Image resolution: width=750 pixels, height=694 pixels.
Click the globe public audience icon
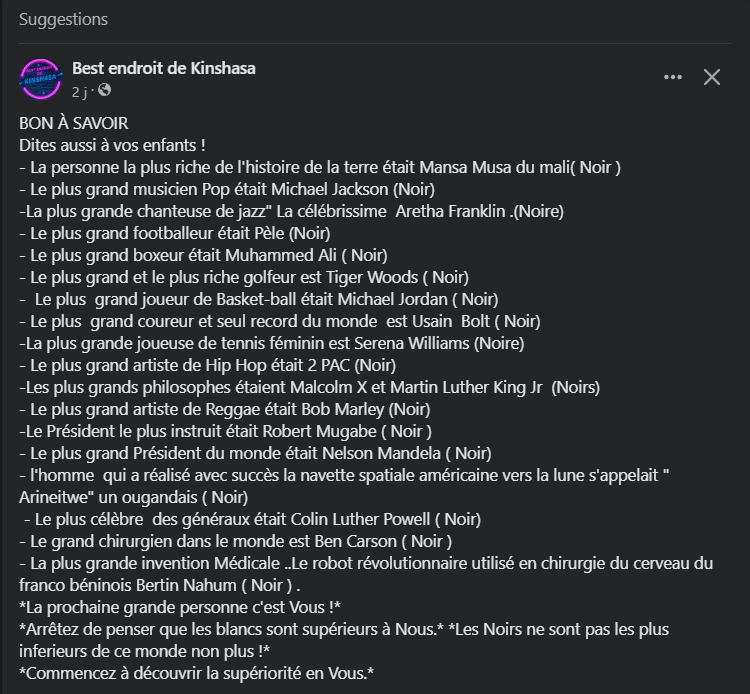point(105,91)
